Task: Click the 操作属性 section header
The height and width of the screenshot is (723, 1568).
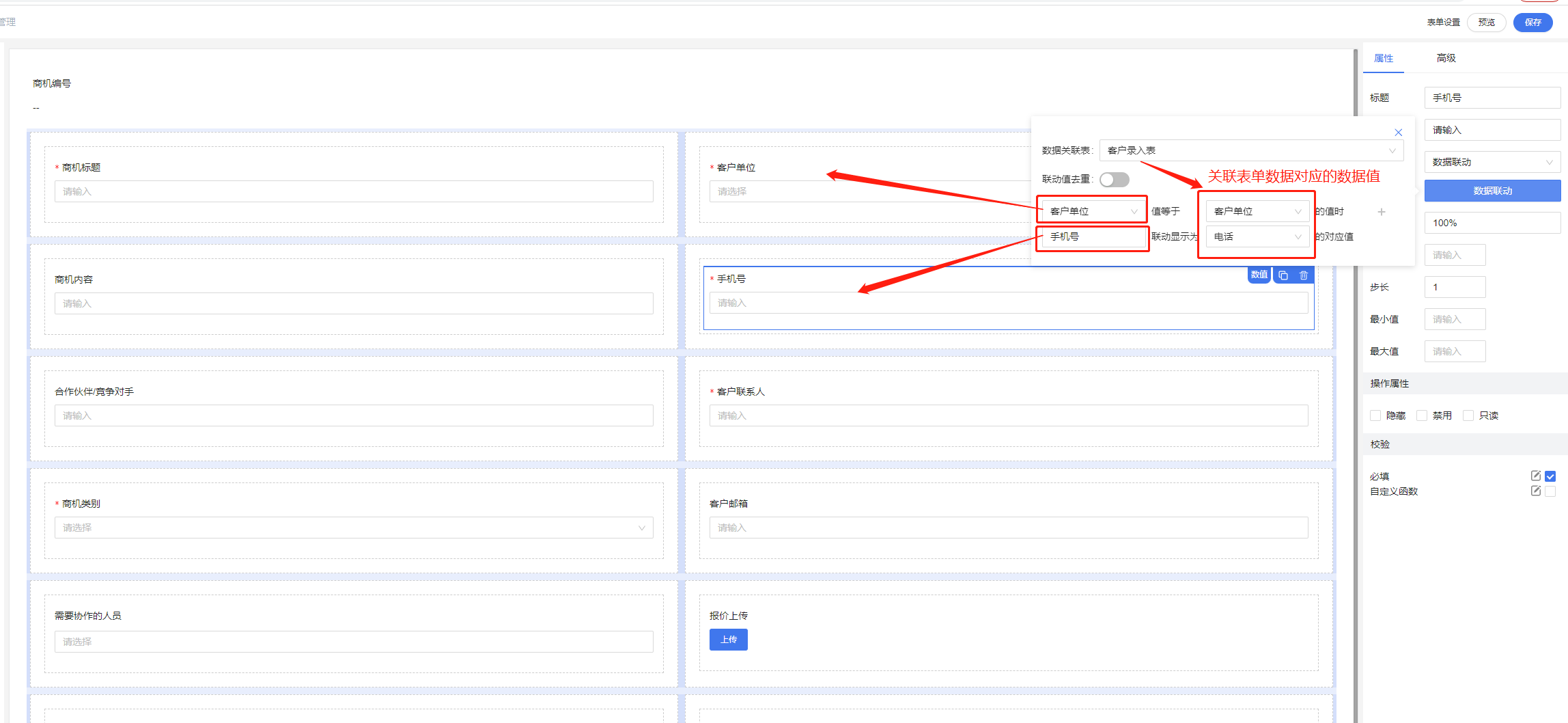Action: coord(1465,383)
